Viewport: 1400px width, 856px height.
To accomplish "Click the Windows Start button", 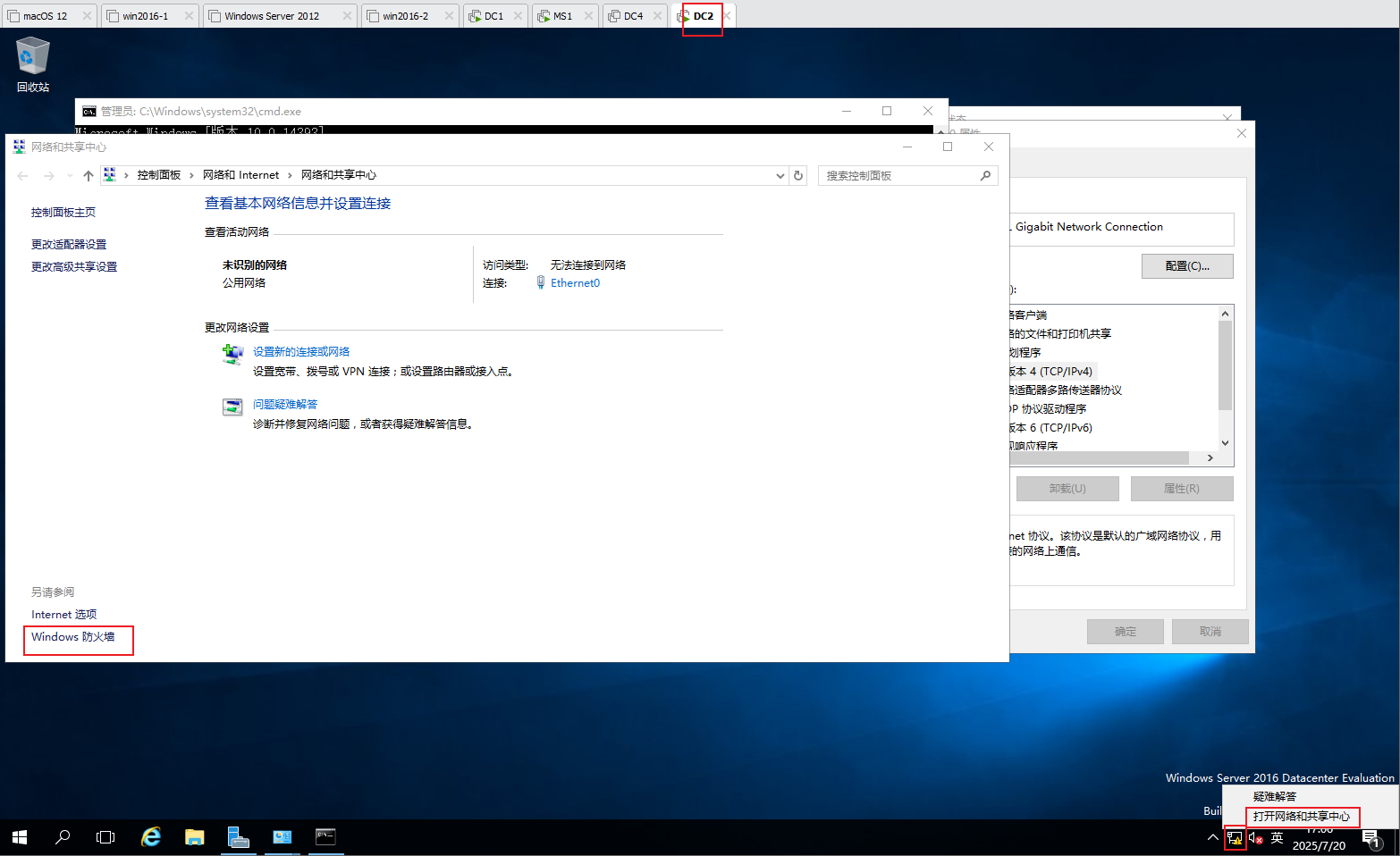I will [20, 837].
